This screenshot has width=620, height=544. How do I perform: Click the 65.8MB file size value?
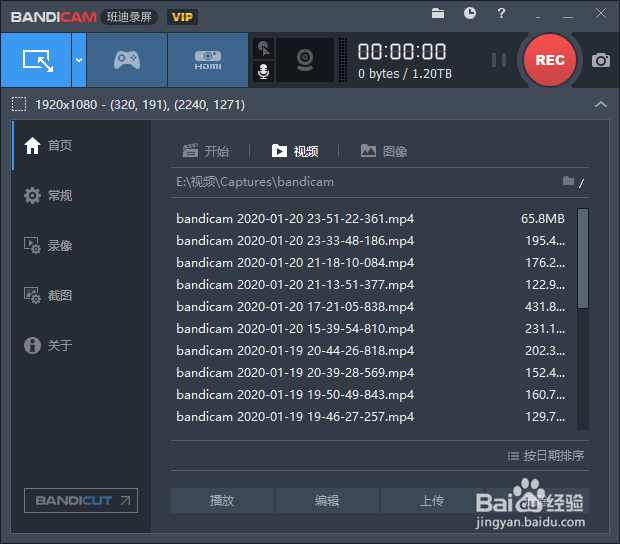pyautogui.click(x=543, y=219)
